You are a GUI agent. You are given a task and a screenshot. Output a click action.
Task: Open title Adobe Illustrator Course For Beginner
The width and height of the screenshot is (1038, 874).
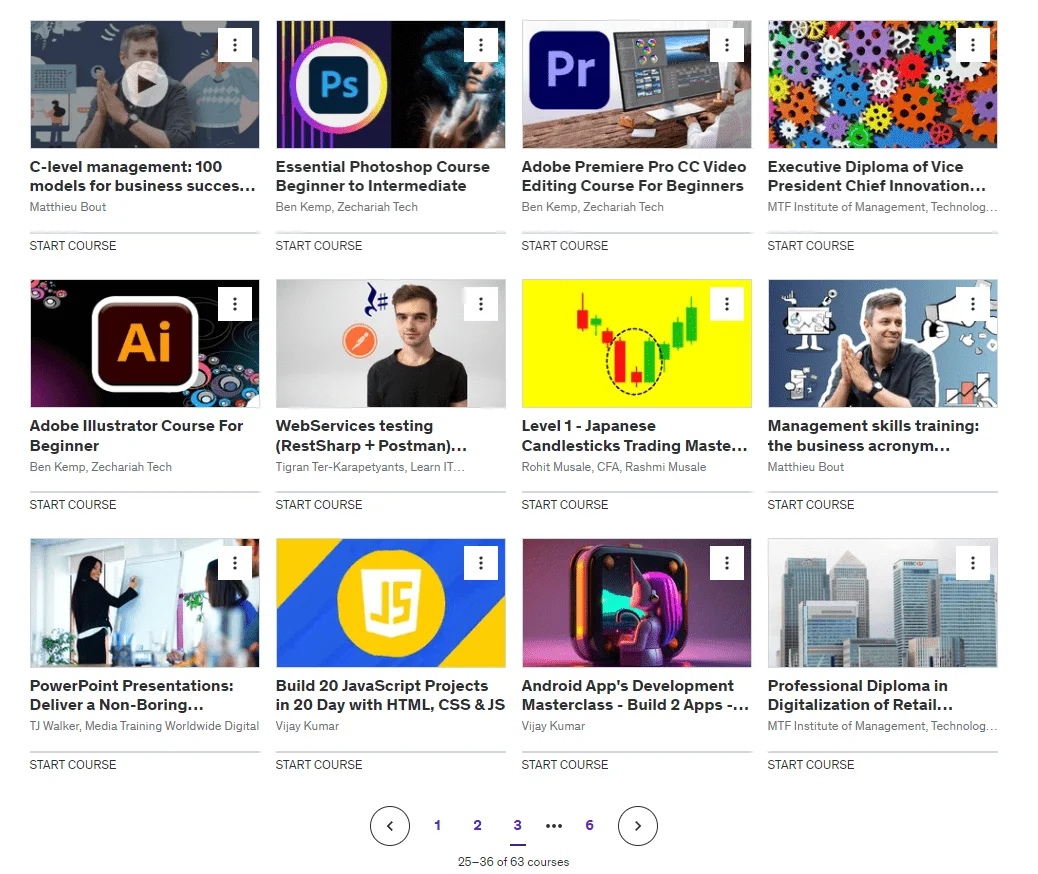pyautogui.click(x=136, y=436)
